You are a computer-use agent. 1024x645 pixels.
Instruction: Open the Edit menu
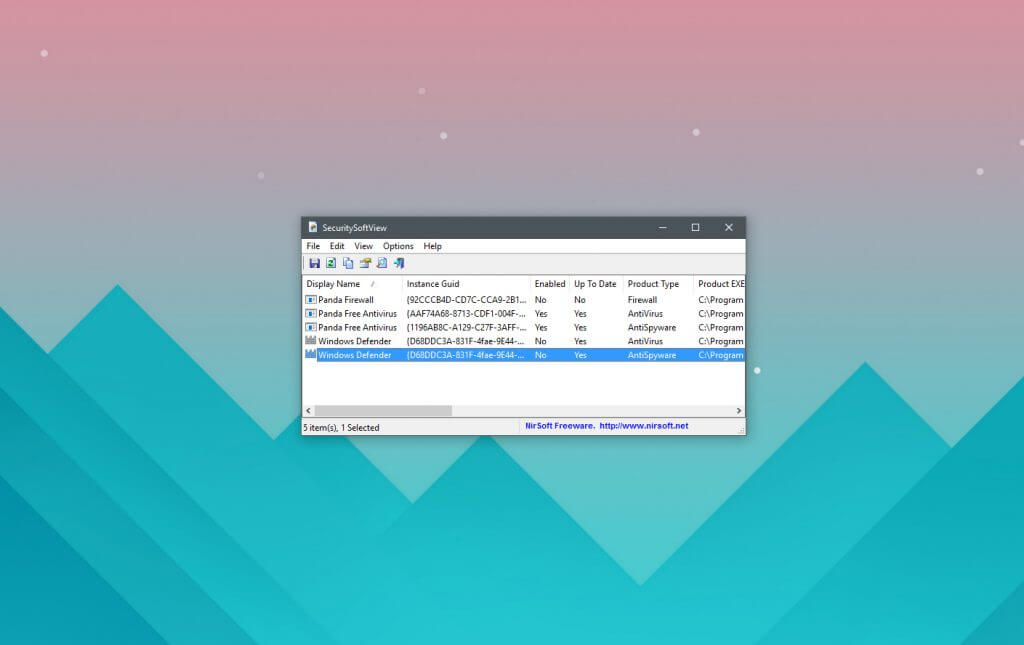click(x=337, y=246)
